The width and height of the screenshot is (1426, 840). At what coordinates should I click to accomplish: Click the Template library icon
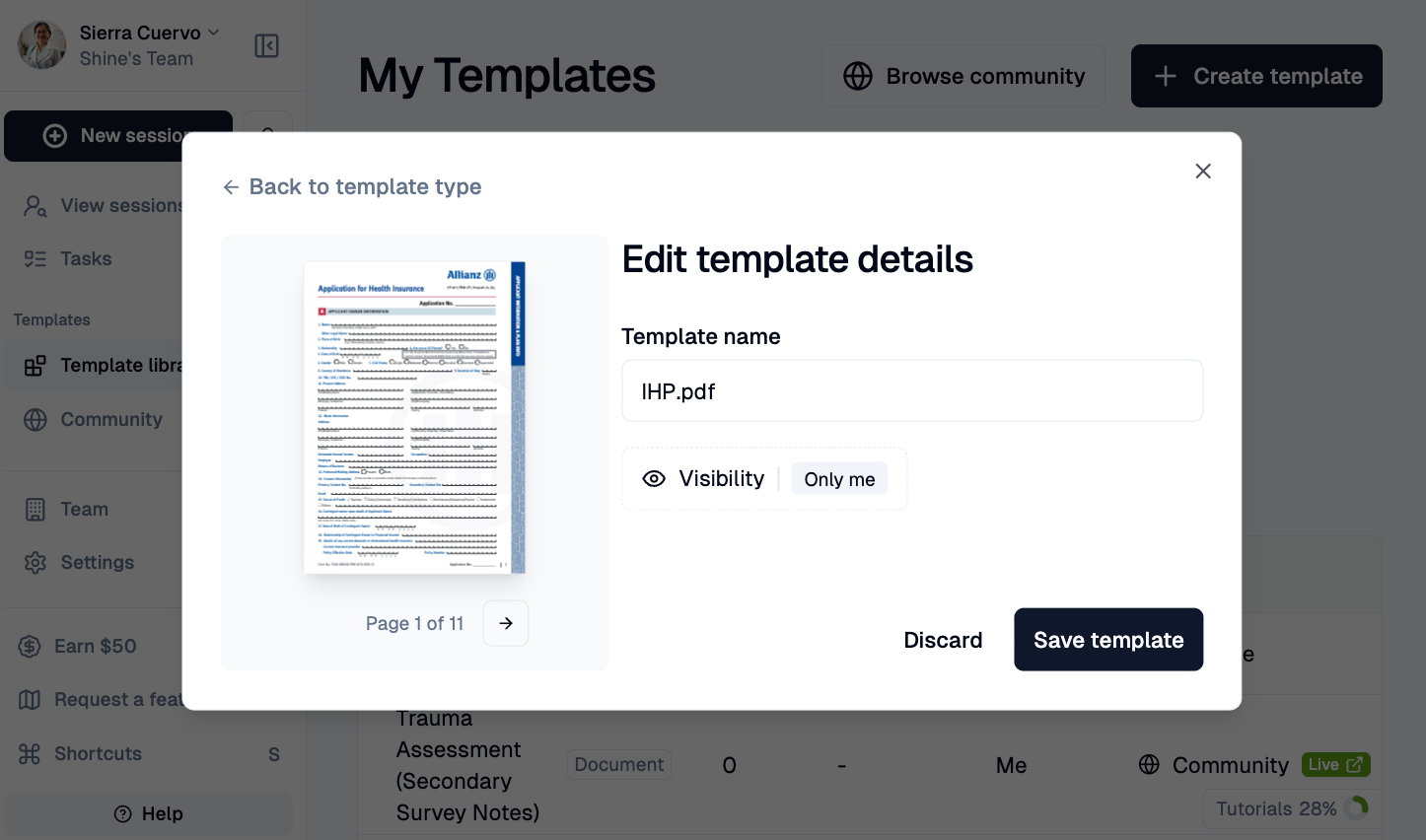[x=35, y=365]
